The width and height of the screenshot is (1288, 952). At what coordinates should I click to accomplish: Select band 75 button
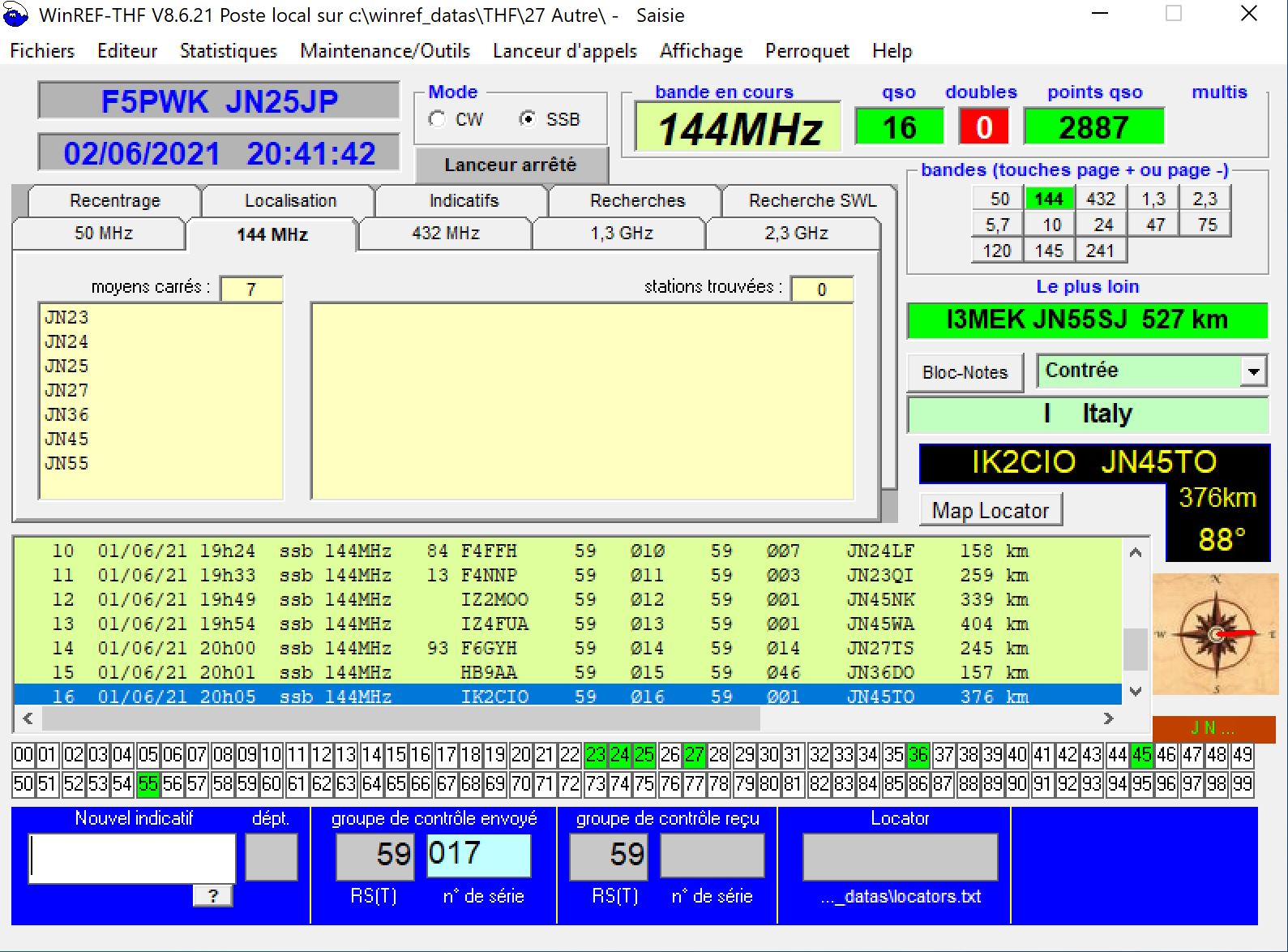(x=1207, y=225)
